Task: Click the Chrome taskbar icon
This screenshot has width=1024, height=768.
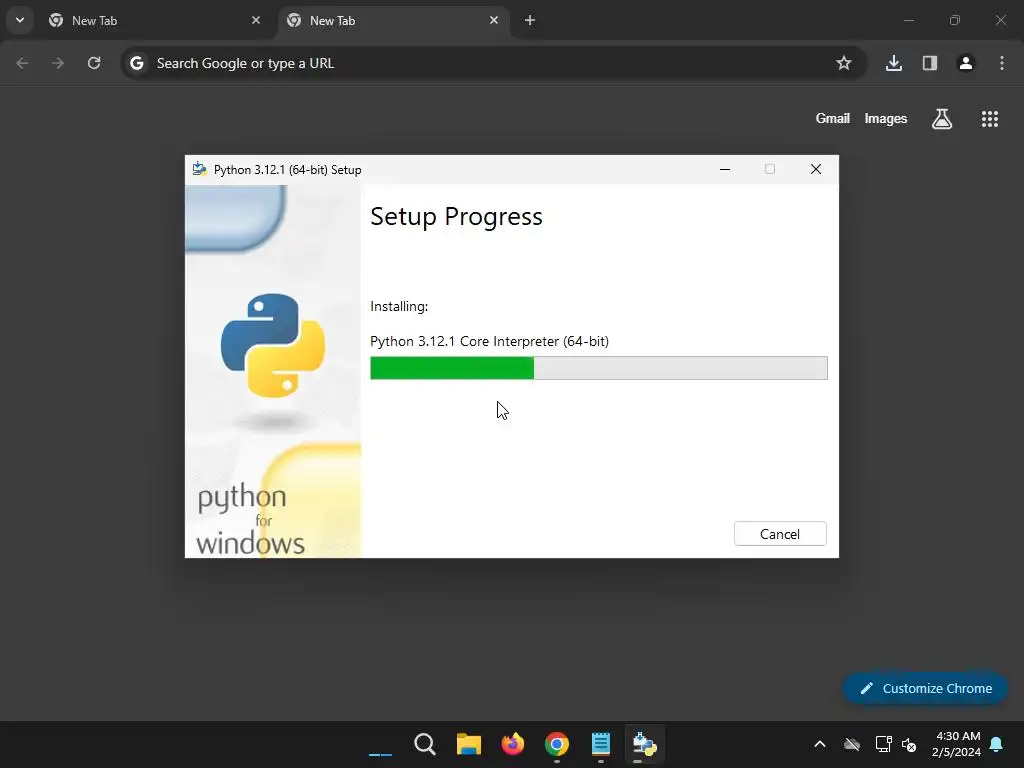Action: pos(557,744)
